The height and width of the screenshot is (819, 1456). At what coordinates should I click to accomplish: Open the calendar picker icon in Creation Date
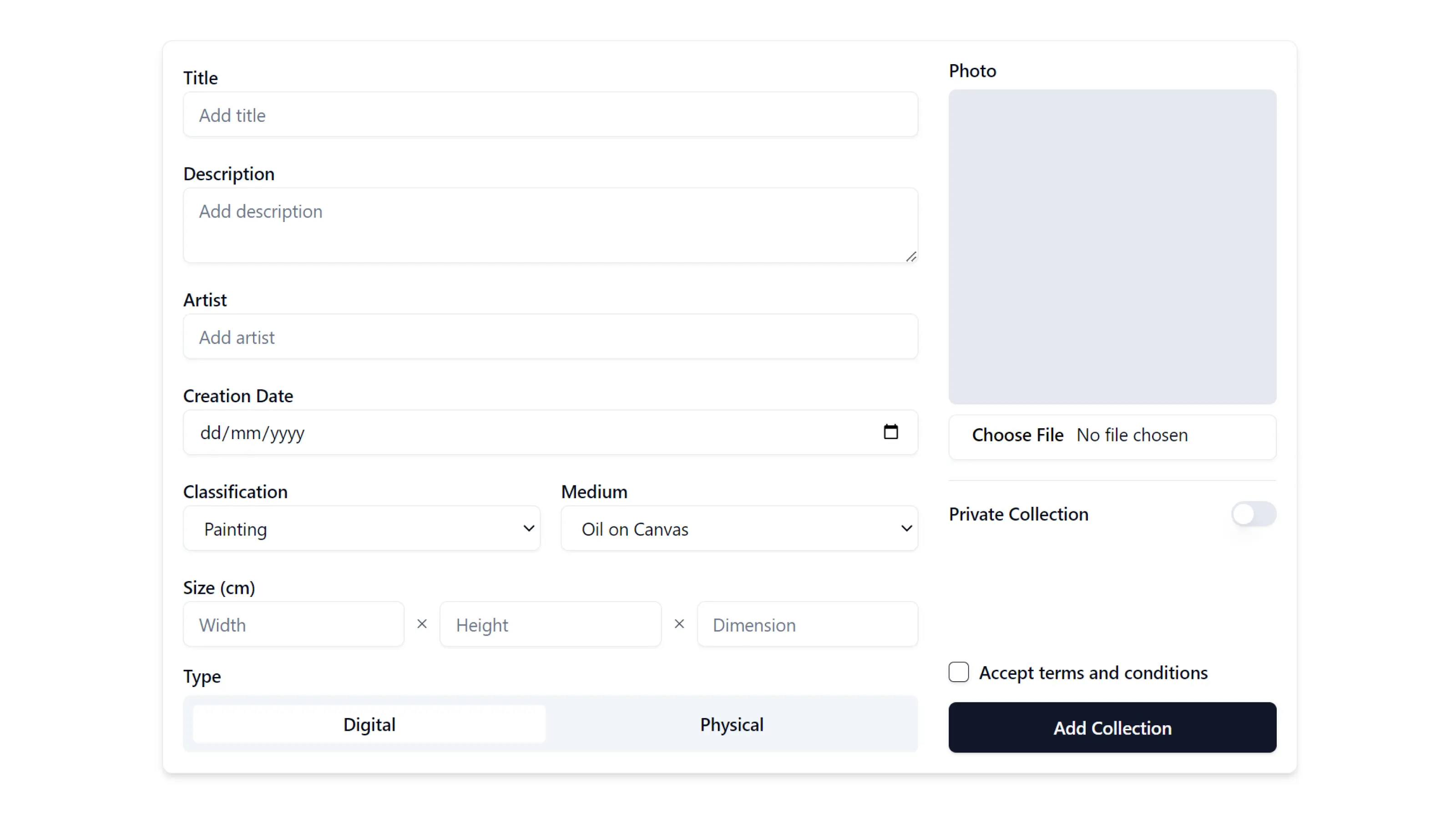(891, 432)
